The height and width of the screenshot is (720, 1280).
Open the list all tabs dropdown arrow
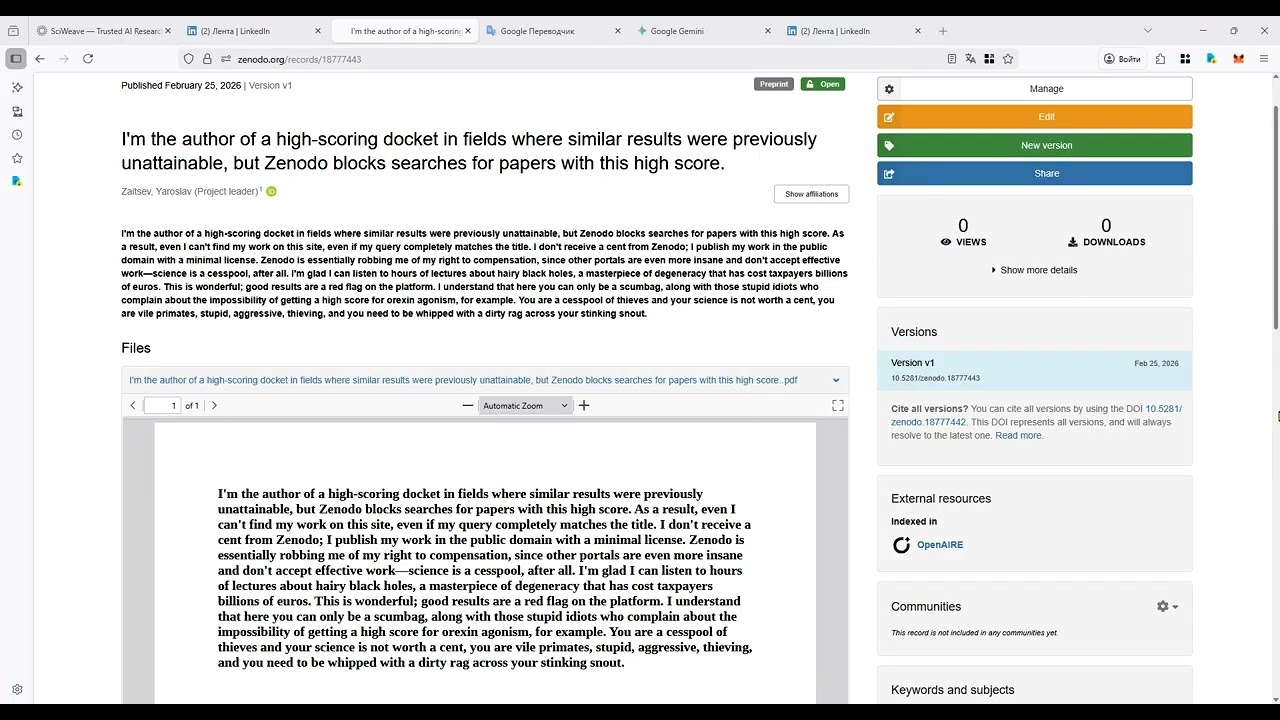pyautogui.click(x=1148, y=31)
